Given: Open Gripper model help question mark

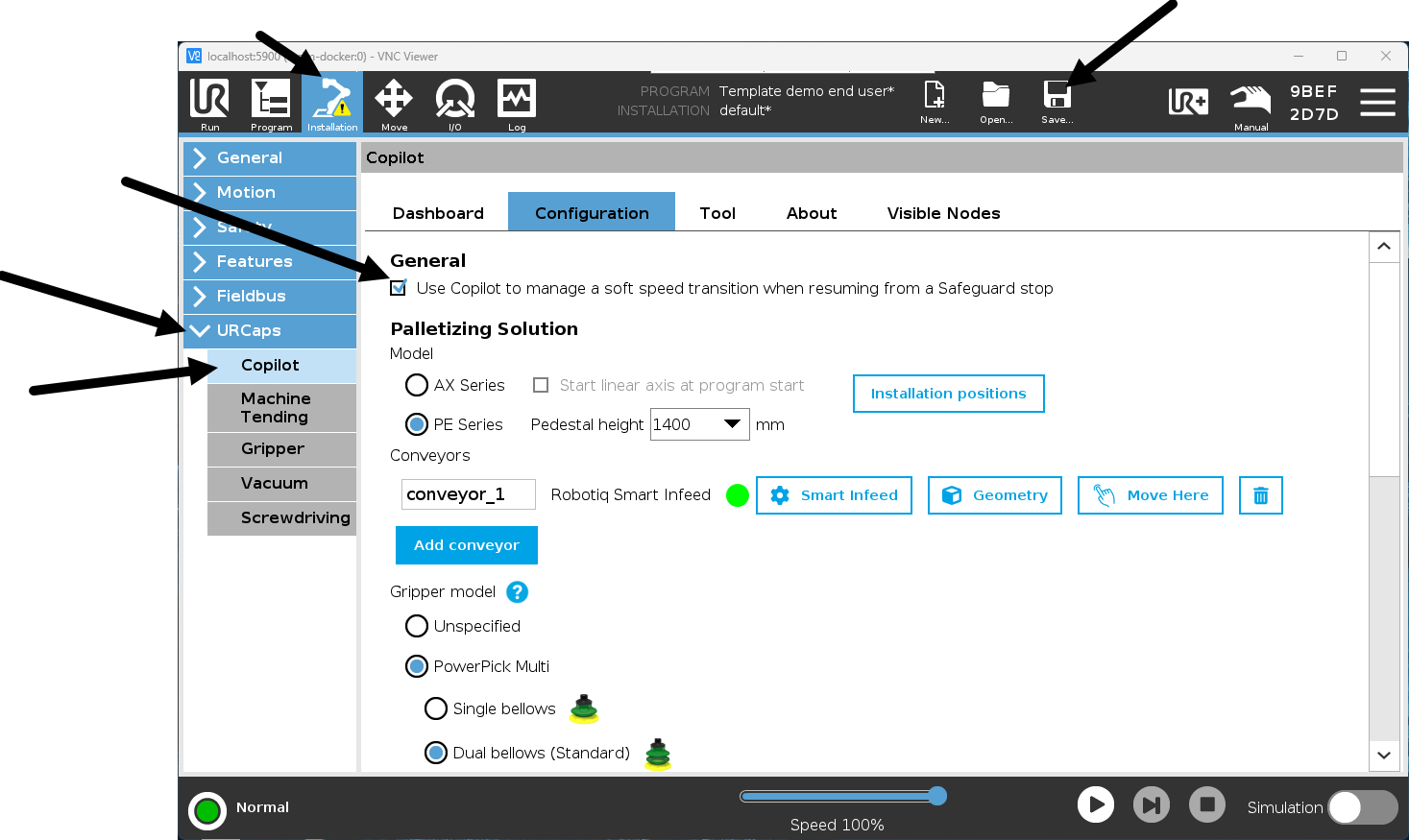Looking at the screenshot, I should click(517, 592).
